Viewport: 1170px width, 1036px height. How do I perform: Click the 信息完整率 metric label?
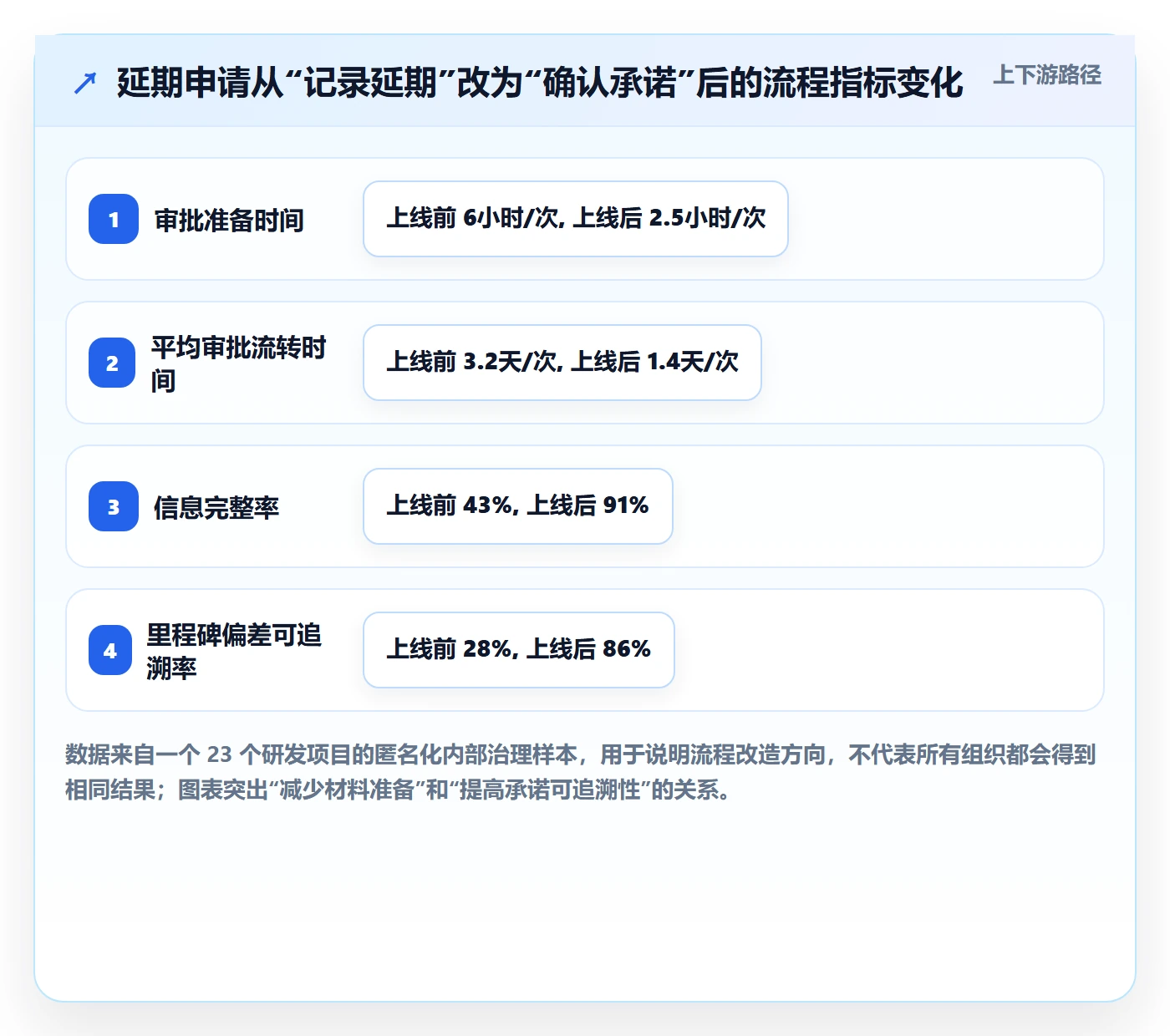point(216,508)
